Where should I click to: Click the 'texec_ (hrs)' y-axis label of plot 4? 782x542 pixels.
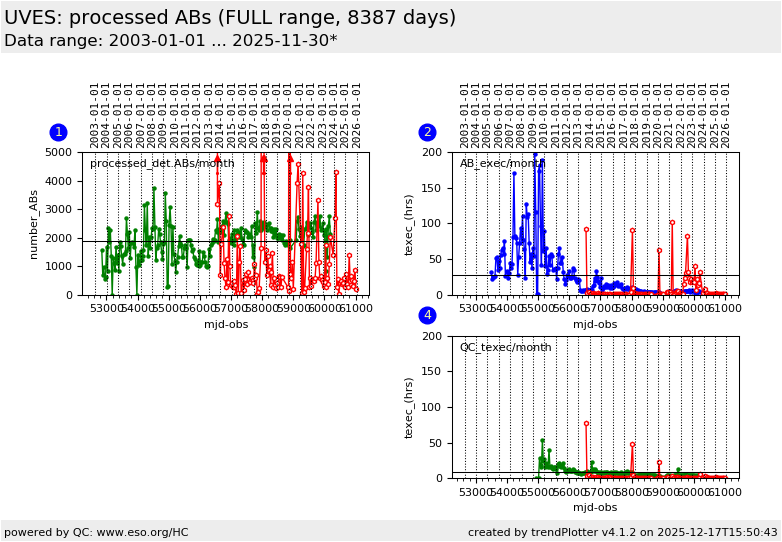coord(409,407)
